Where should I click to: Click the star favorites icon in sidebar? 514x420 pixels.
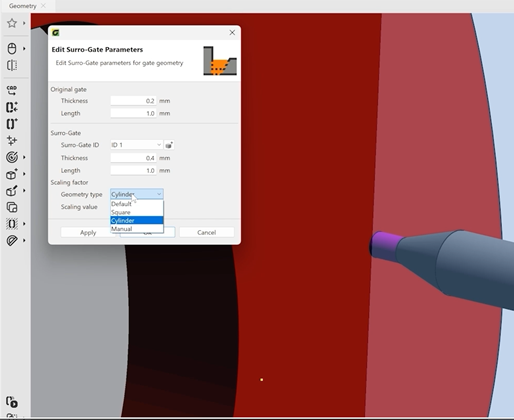[12, 23]
